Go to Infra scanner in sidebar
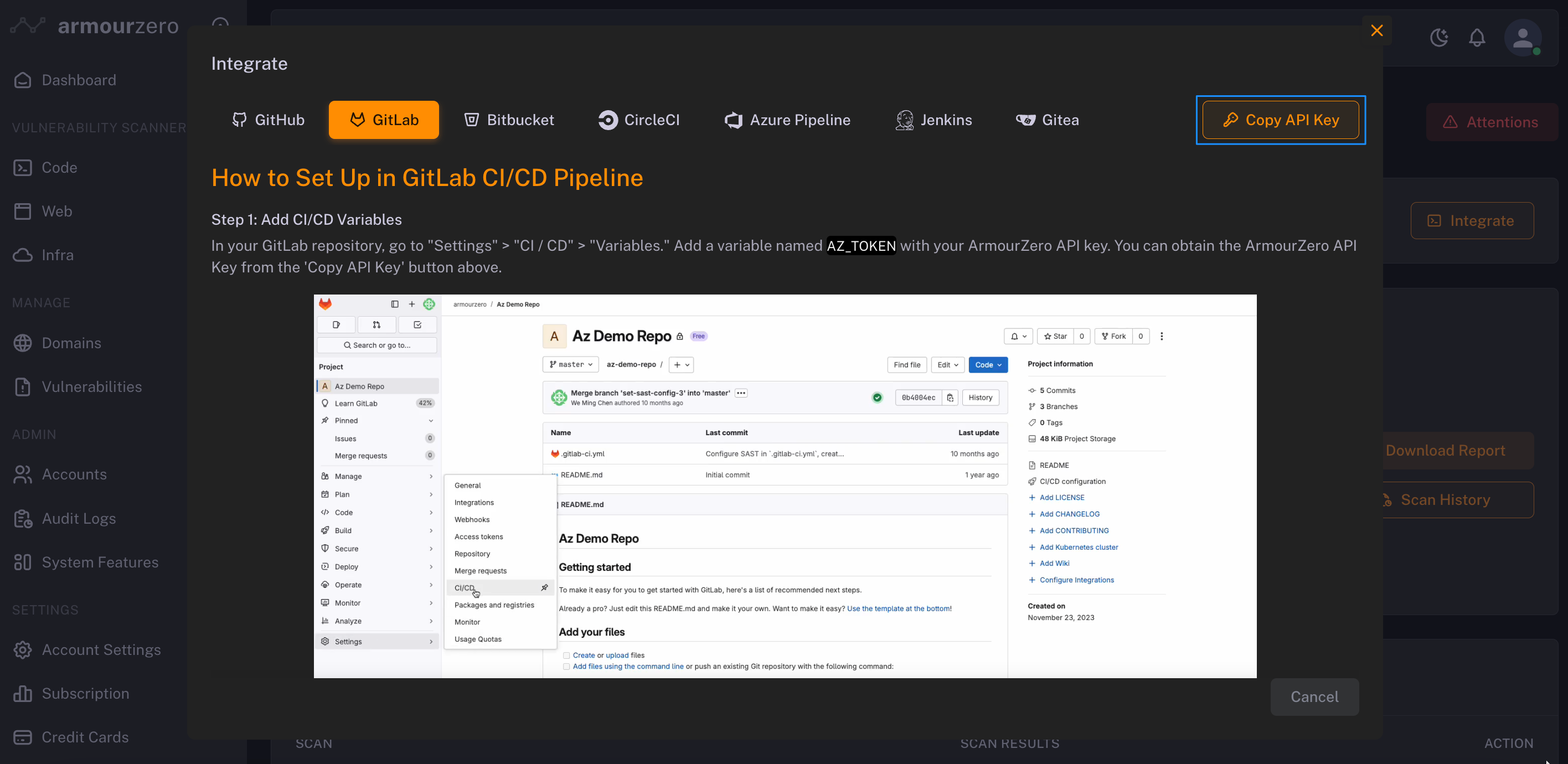The image size is (1568, 764). coord(57,255)
